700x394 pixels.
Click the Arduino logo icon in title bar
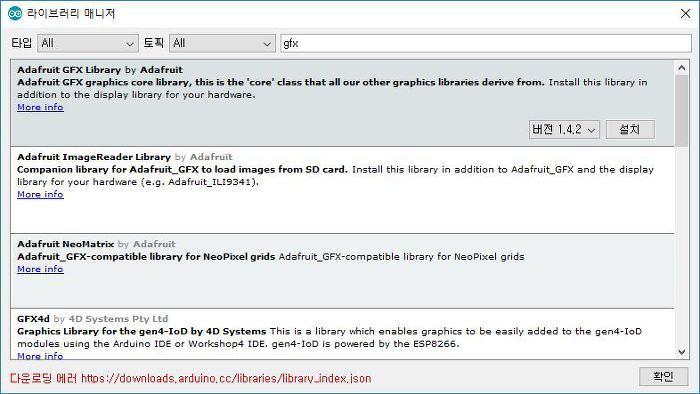click(15, 13)
